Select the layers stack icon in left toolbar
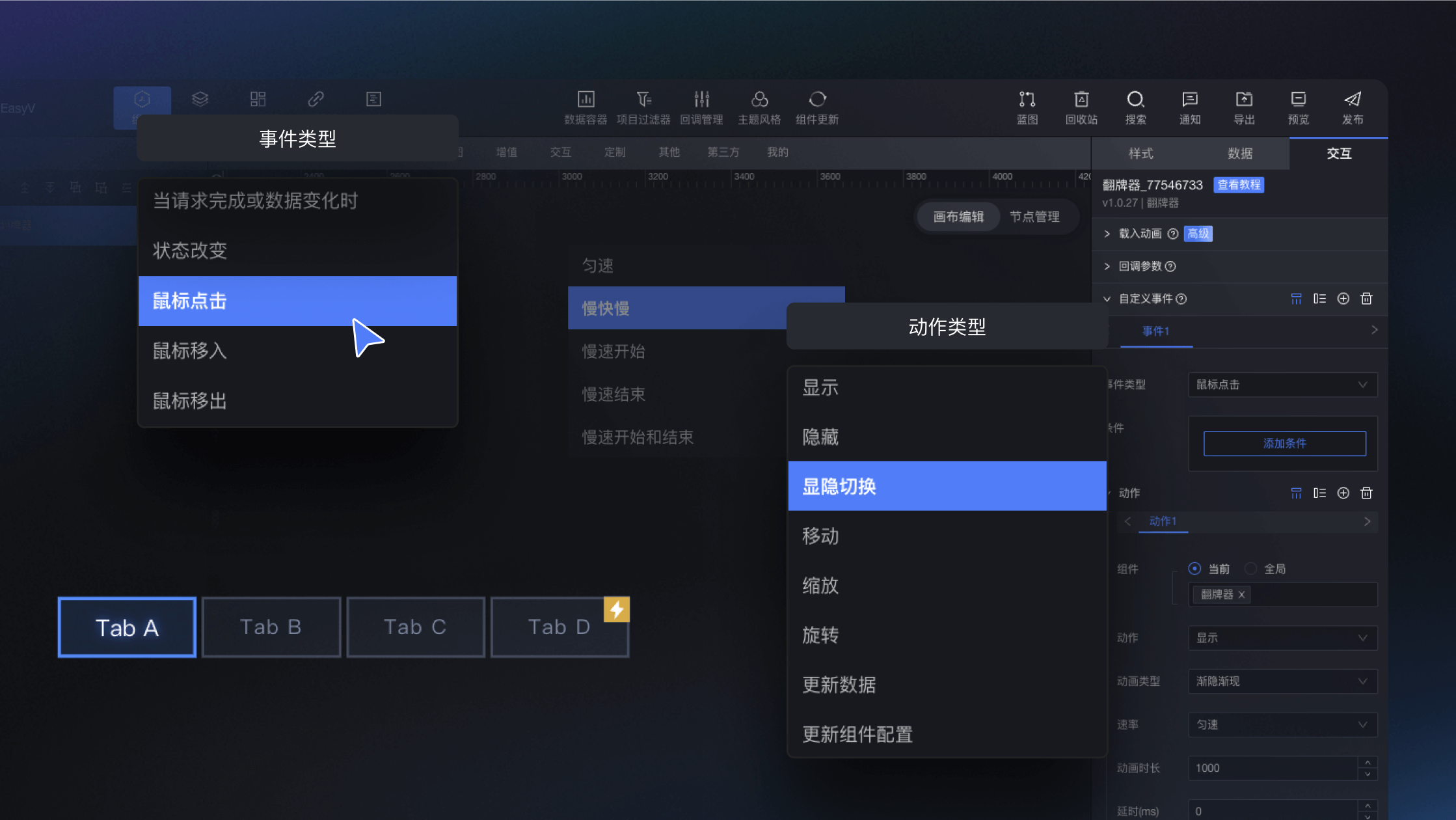This screenshot has height=820, width=1456. coord(200,99)
